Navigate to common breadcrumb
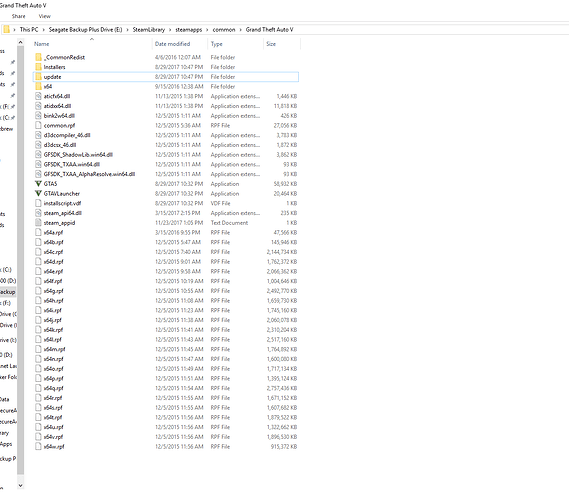Image resolution: width=569 pixels, height=500 pixels. 224,30
